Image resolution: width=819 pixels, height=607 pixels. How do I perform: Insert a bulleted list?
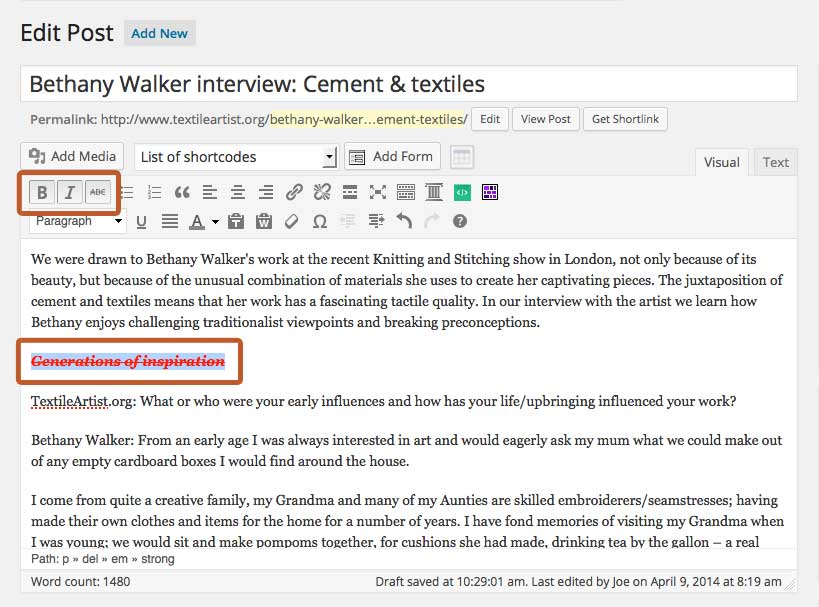(127, 192)
